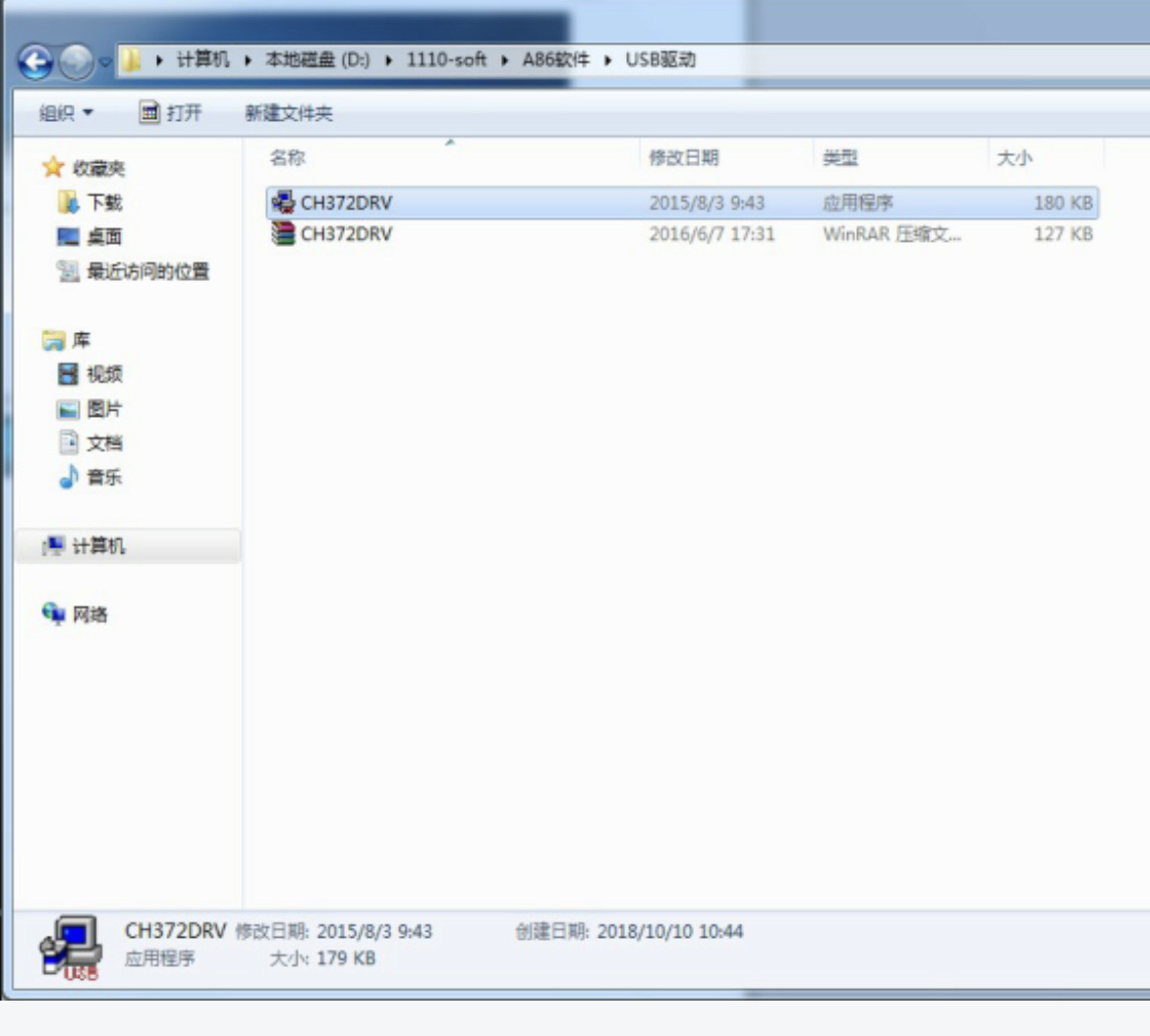Expand the arrow after A86软件 in breadcrumb
The height and width of the screenshot is (1036, 1150).
[x=608, y=60]
